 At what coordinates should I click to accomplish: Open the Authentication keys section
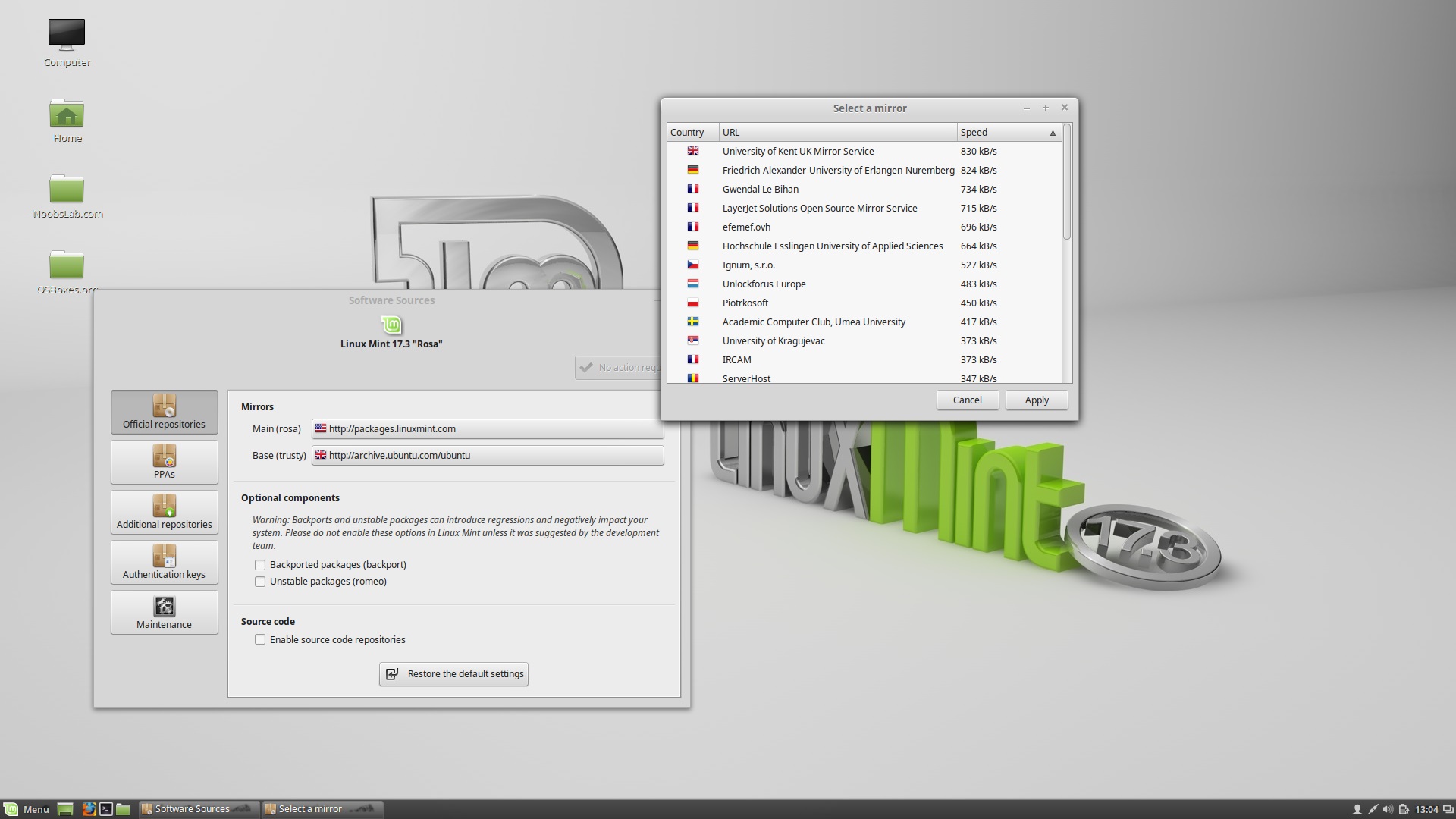[x=164, y=562]
